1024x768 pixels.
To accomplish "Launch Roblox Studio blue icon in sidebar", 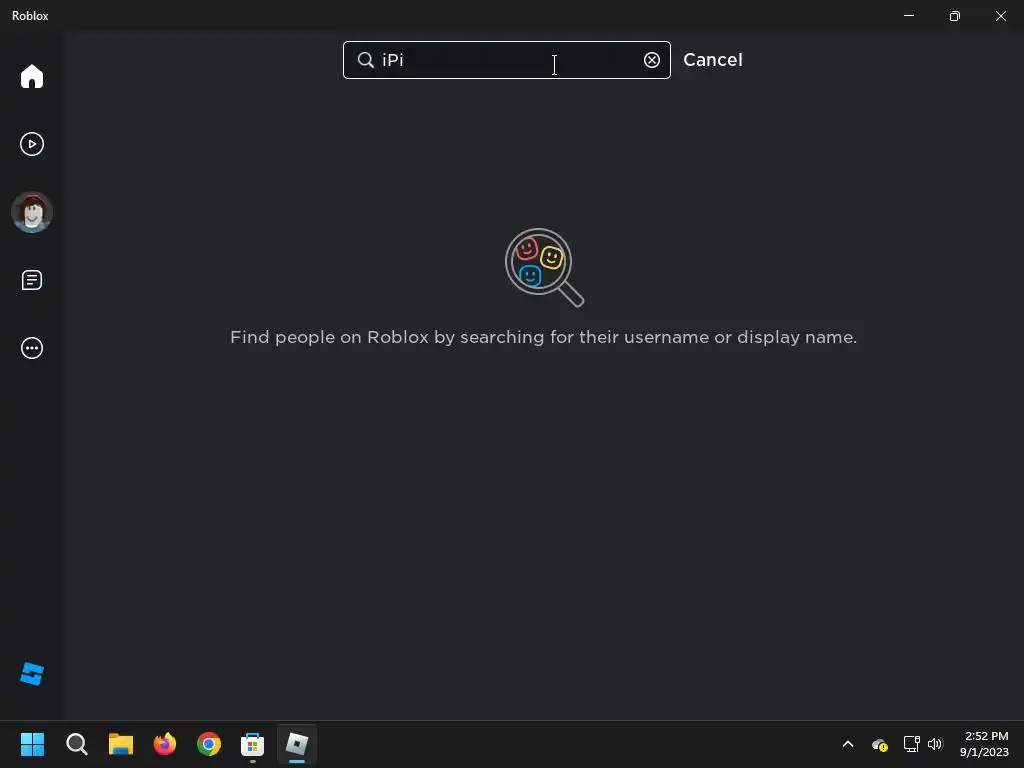I will (x=31, y=674).
